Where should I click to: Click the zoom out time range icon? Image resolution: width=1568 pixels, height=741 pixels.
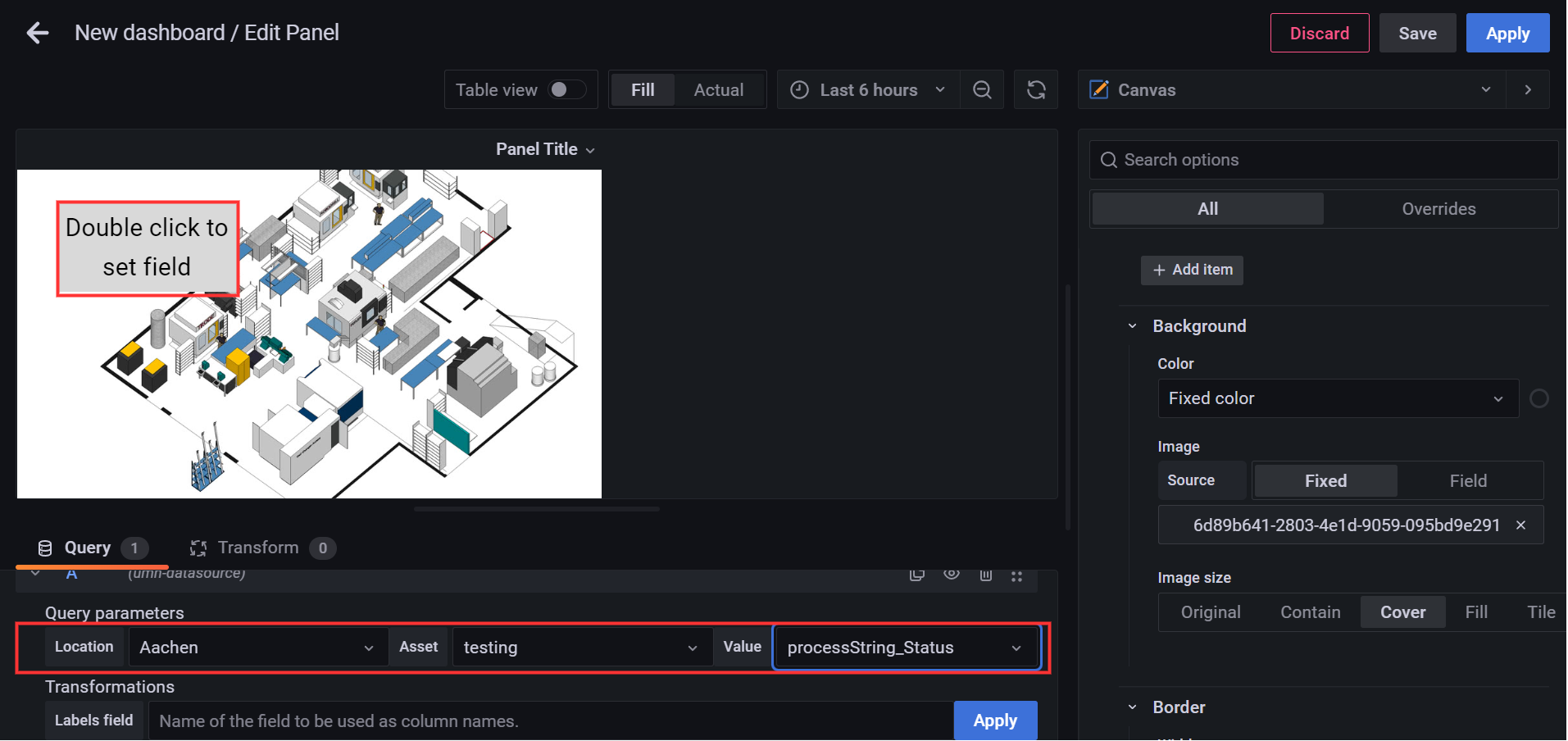click(982, 90)
